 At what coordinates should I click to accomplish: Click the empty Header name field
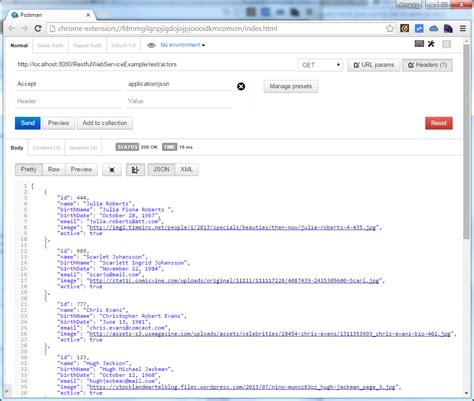point(68,101)
